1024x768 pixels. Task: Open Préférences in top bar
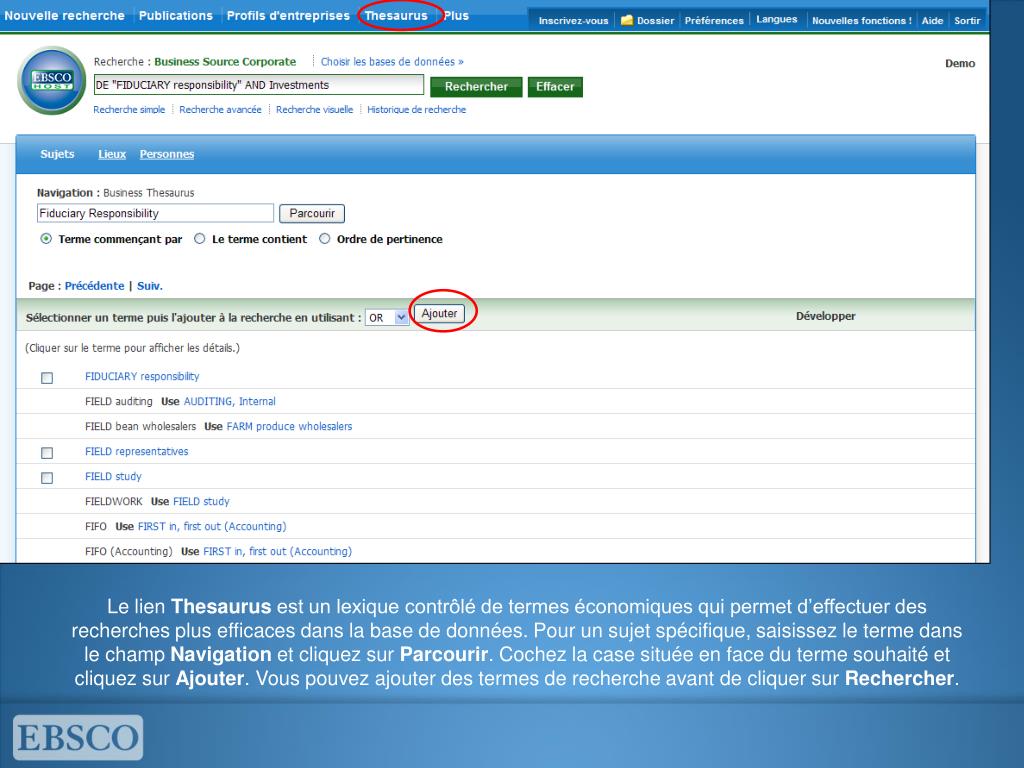tap(714, 20)
